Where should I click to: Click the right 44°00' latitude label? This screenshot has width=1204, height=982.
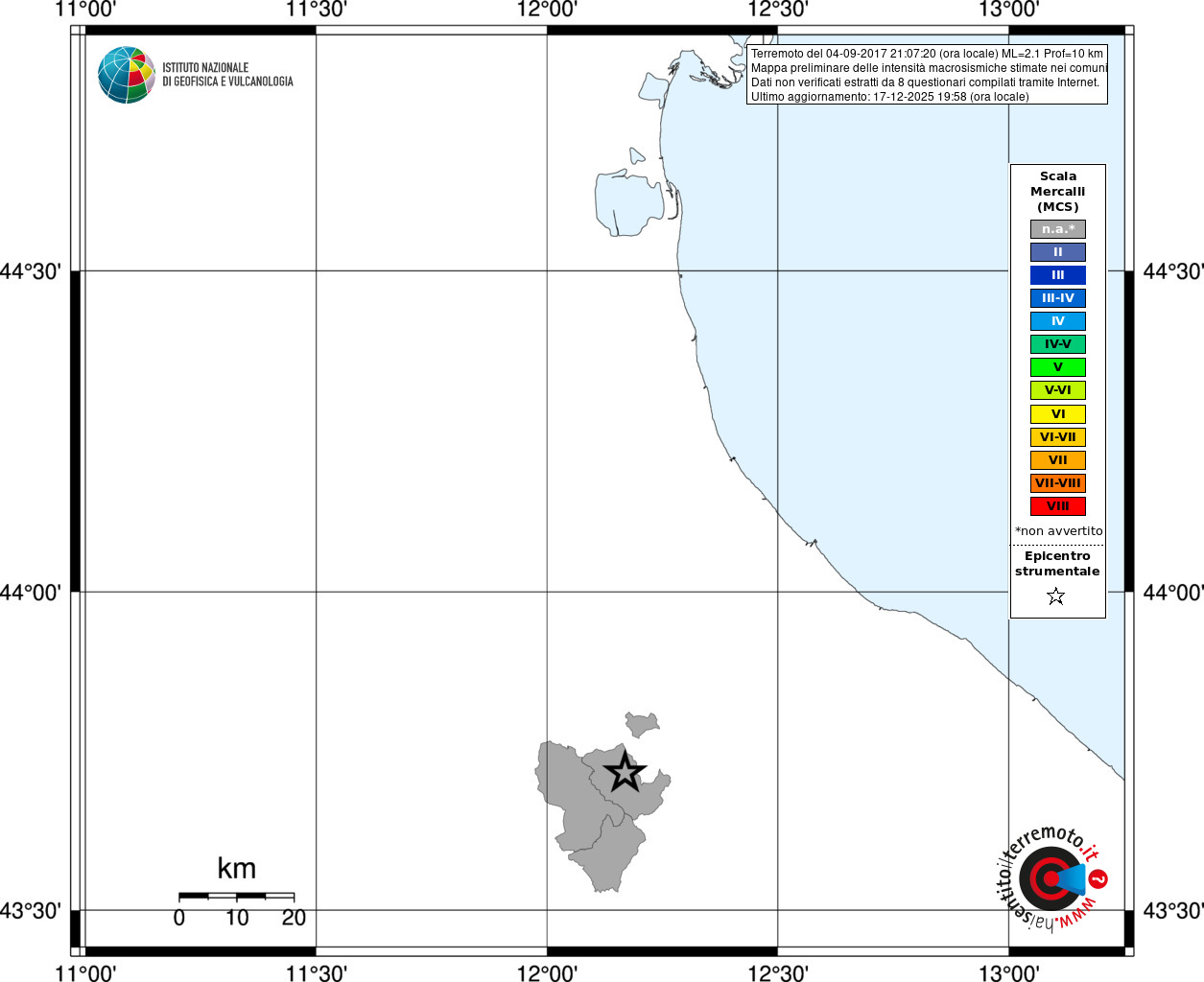(x=1173, y=593)
